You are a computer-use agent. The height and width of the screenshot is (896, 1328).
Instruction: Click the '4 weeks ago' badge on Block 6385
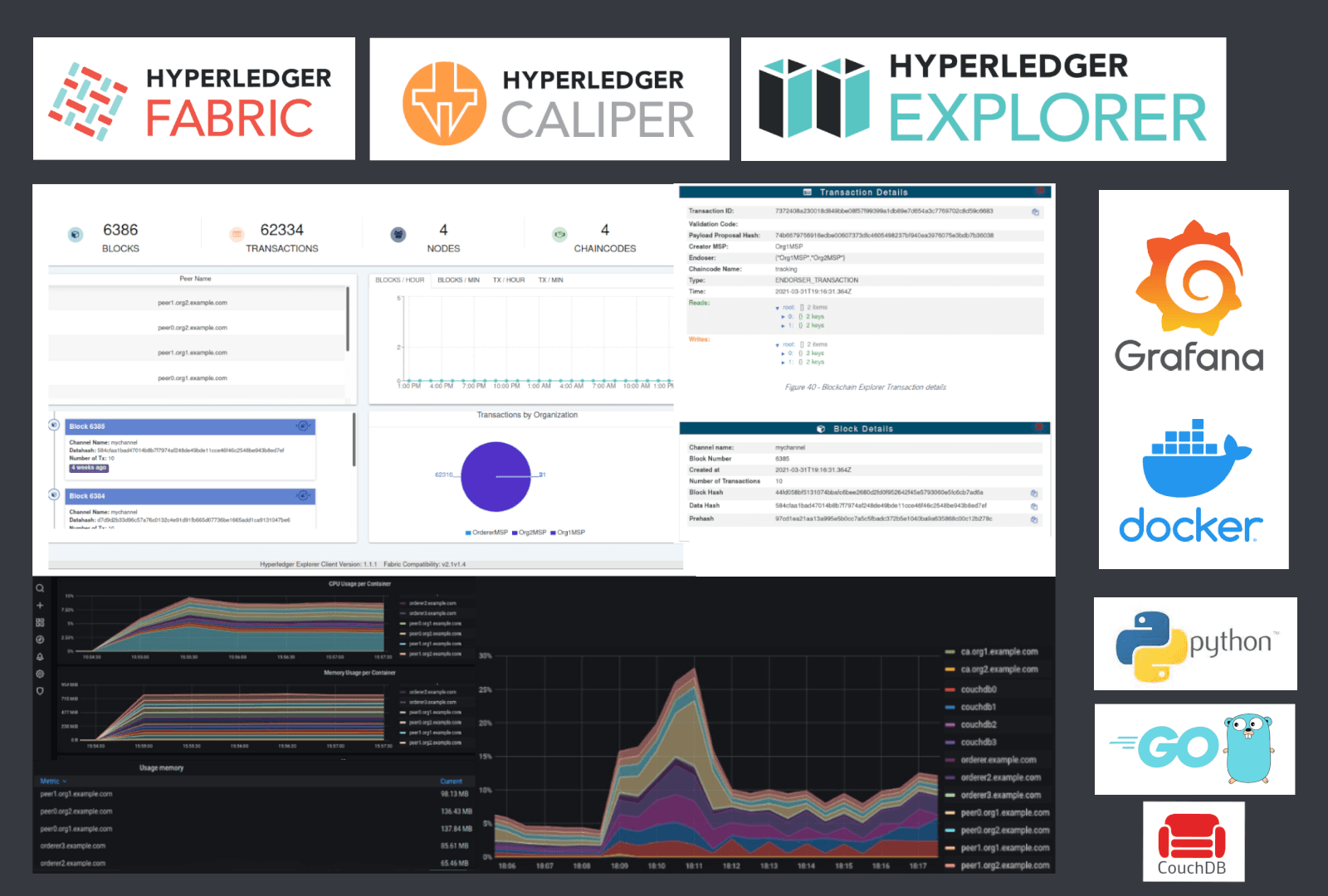click(89, 468)
